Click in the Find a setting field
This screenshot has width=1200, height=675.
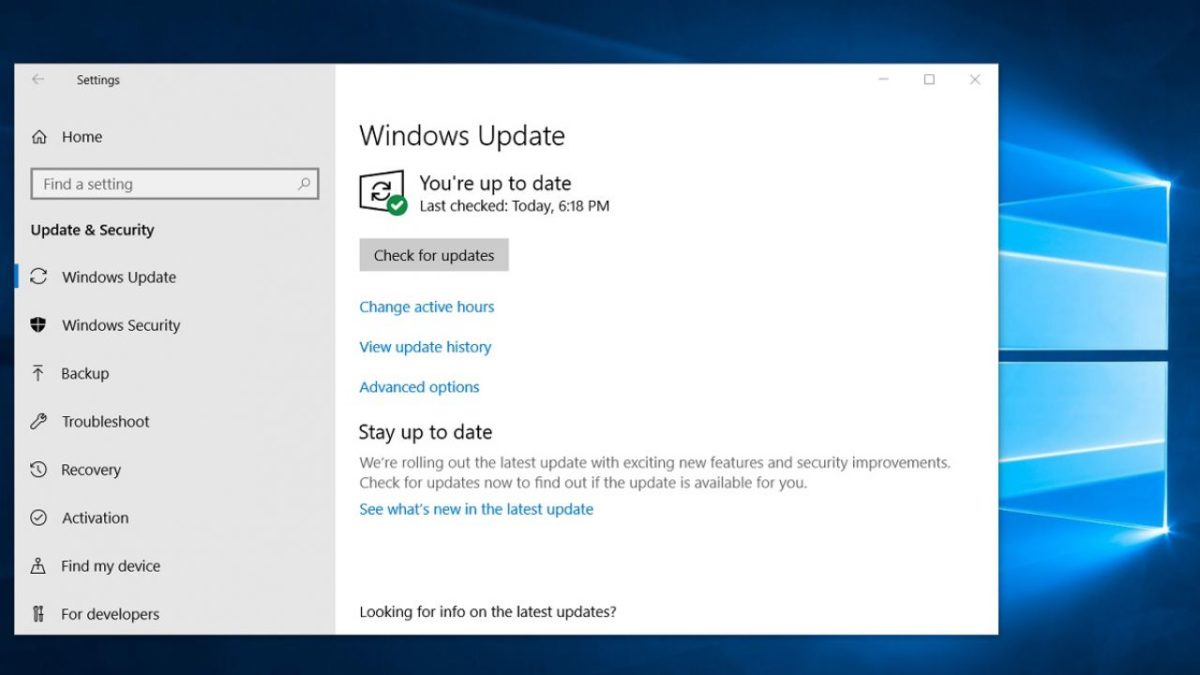pyautogui.click(x=175, y=184)
